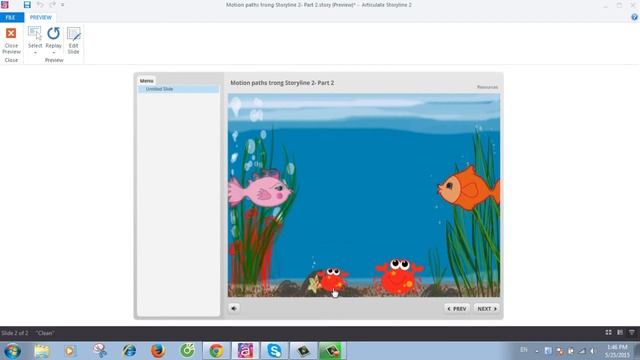Click the Select slide icon in the ribbon
Screen dimensions: 640x360
35,33
